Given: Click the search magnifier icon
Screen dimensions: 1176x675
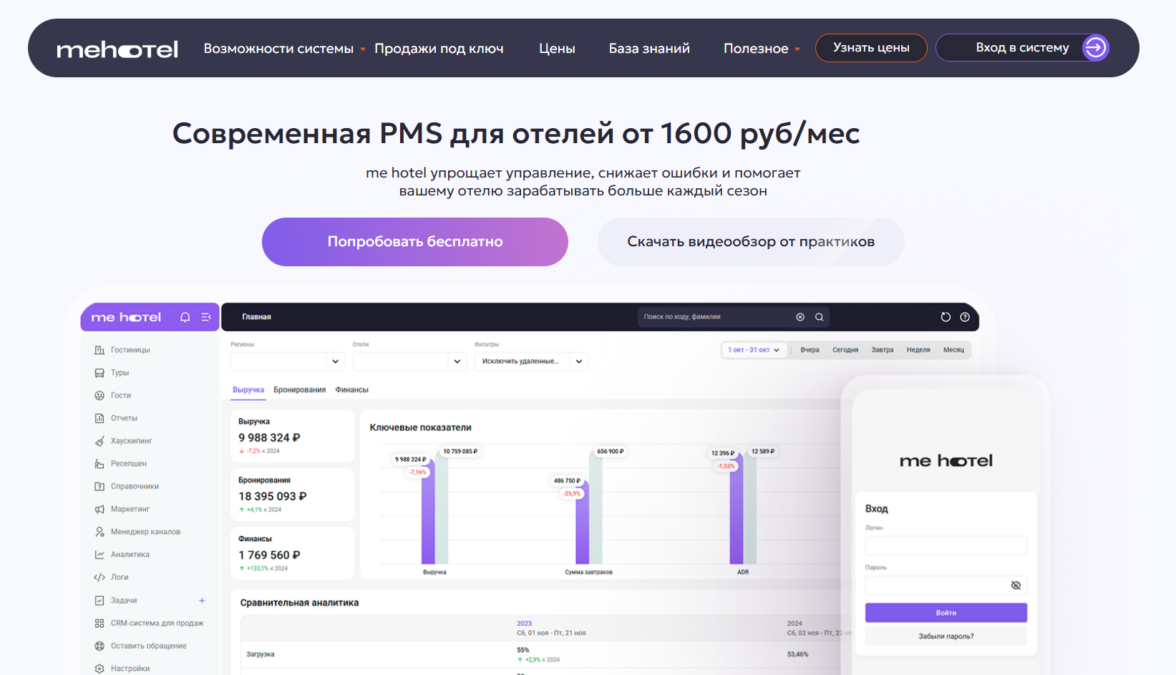Looking at the screenshot, I should tap(820, 317).
